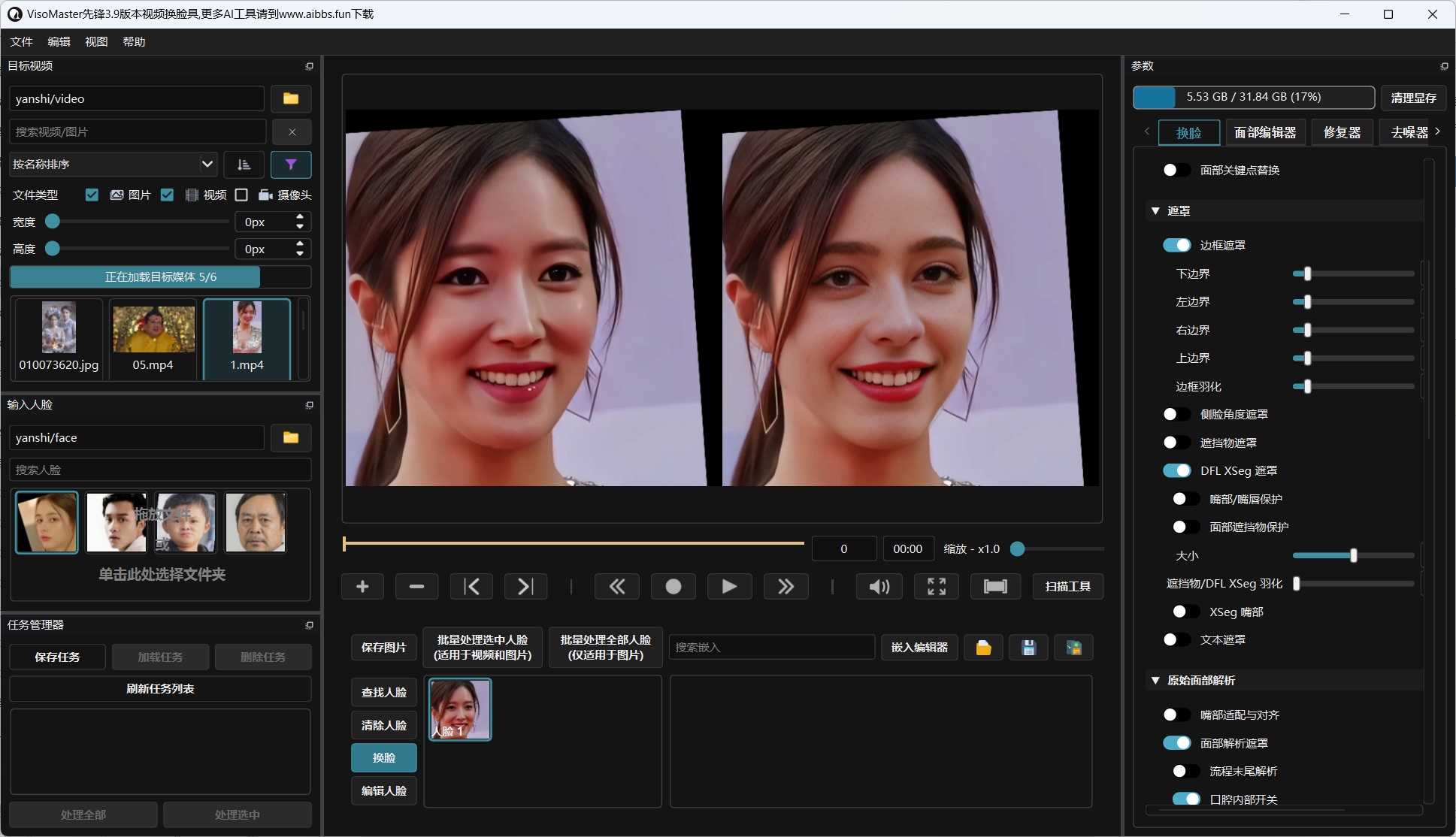Screen dimensions: 1456x837
Task: Jump to next marker button
Action: point(525,586)
